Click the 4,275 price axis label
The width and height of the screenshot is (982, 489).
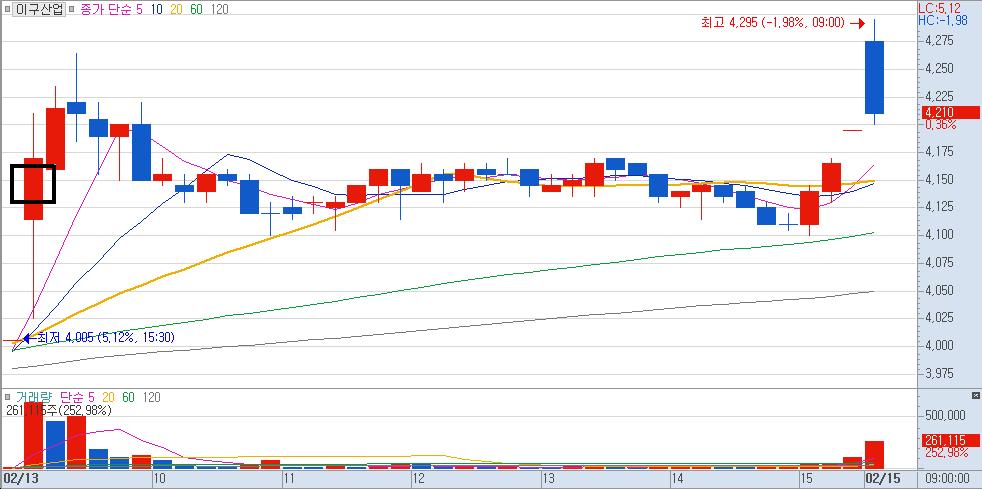(939, 41)
